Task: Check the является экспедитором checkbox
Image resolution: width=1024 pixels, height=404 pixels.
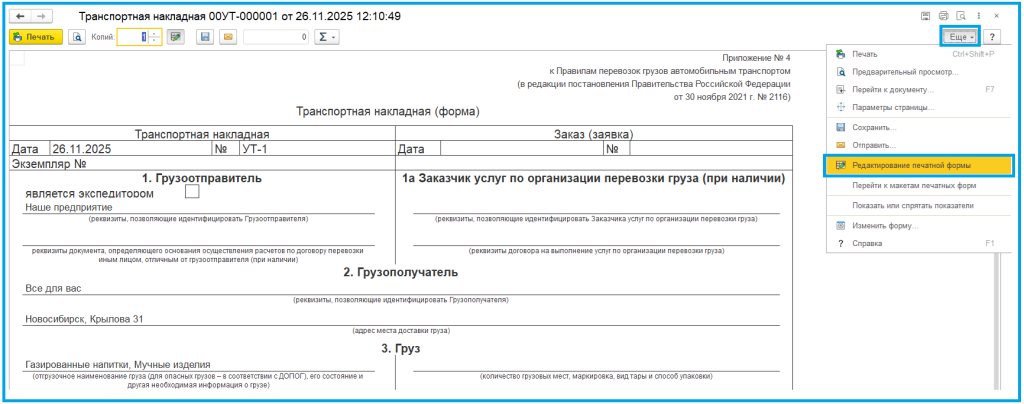Action: point(192,192)
